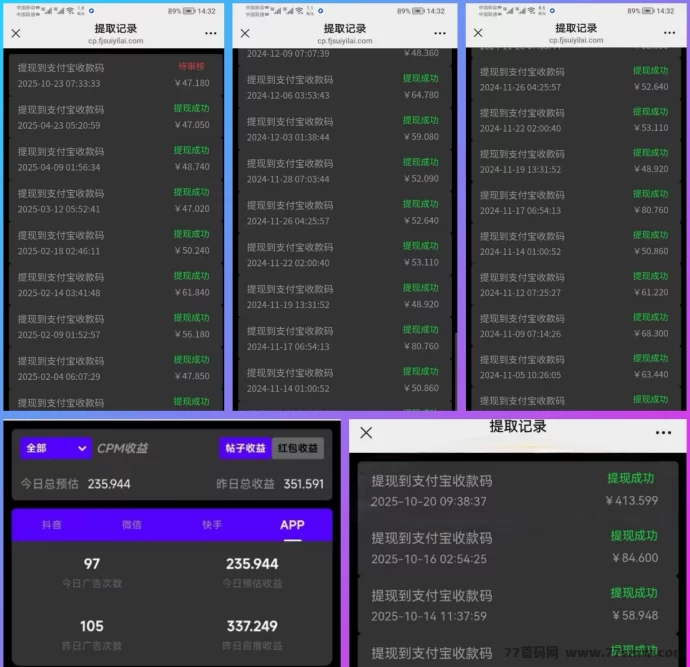690x667 pixels.
Task: Tap battery icon in right phone status bar
Action: coord(648,11)
